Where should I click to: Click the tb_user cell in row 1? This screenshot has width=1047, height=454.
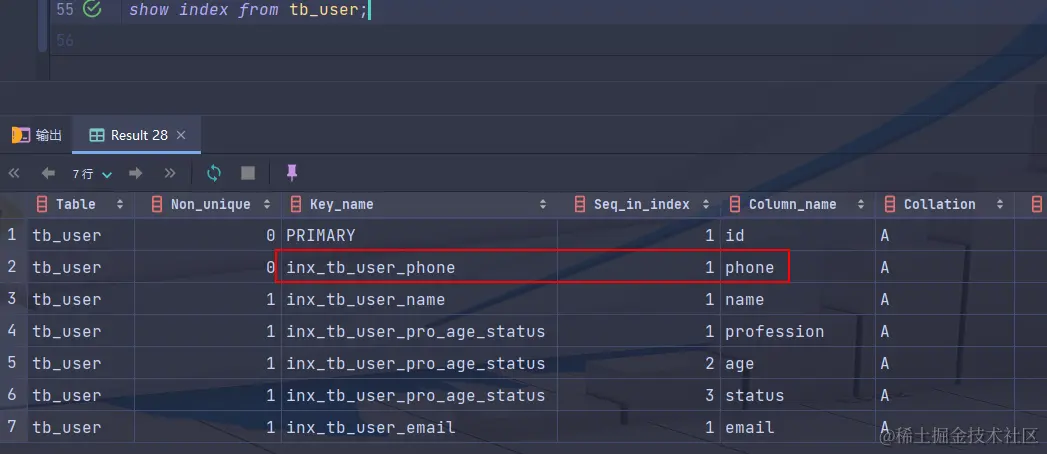81,236
